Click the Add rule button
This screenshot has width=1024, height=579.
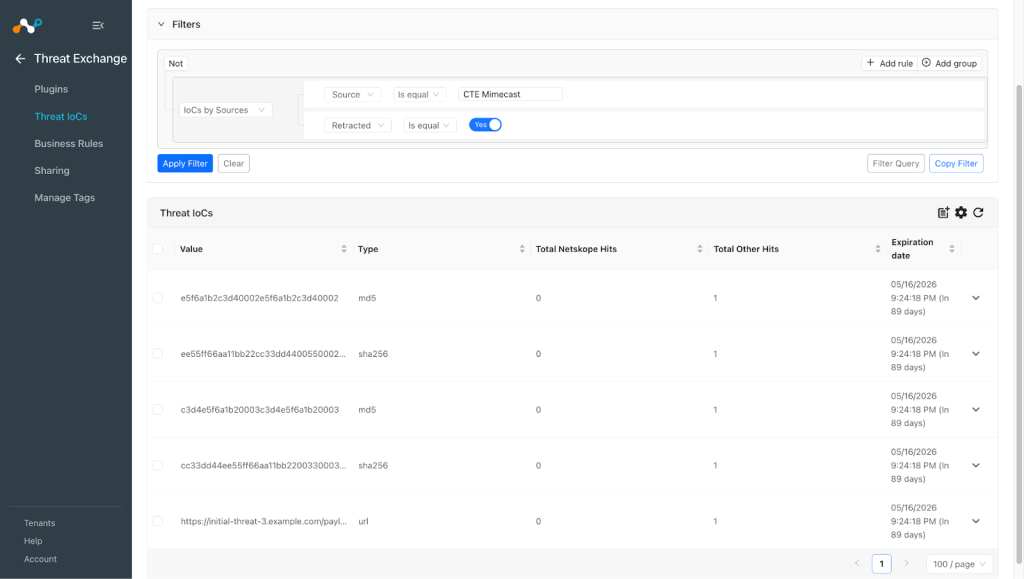coord(889,63)
